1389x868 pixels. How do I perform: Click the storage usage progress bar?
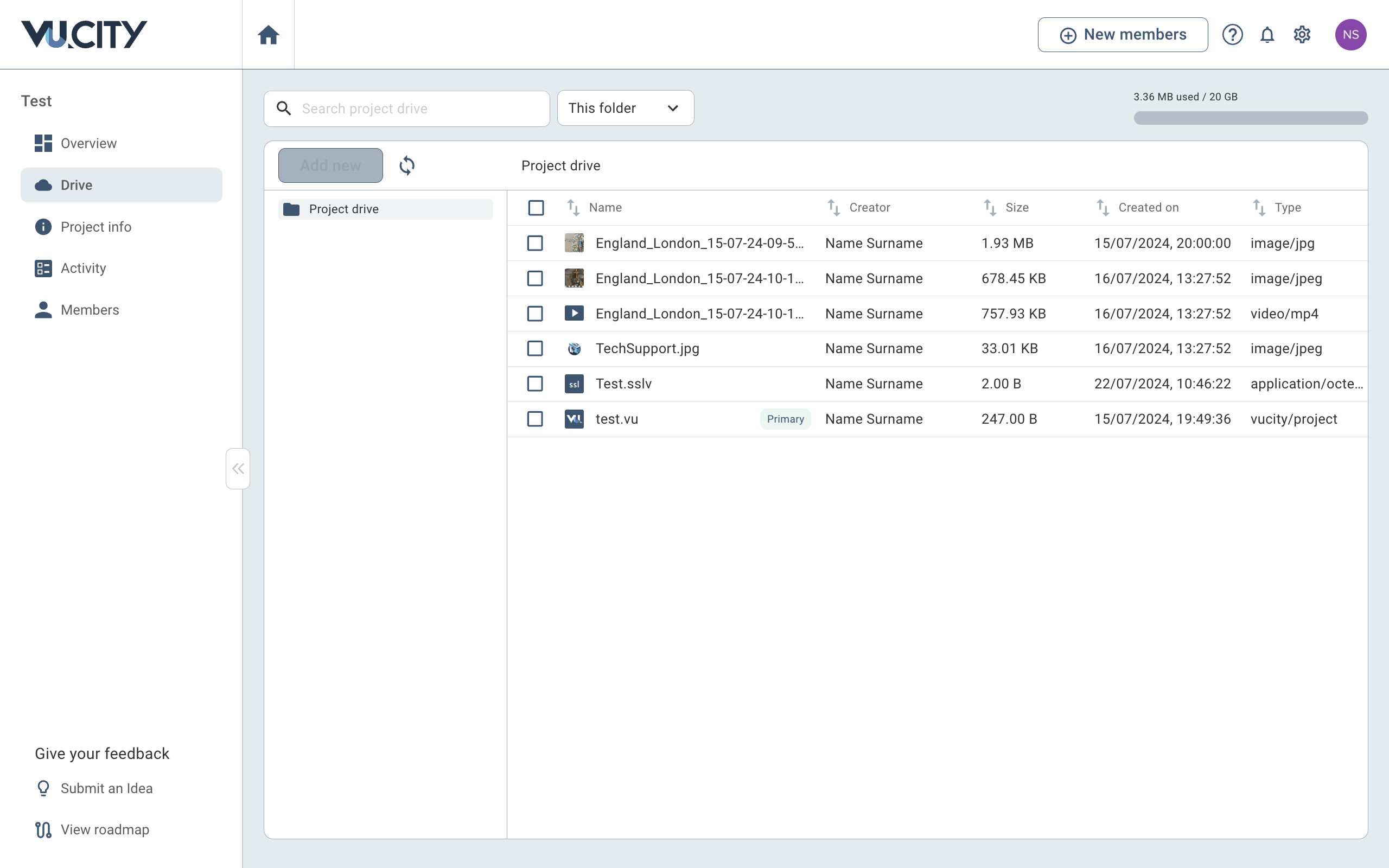tap(1250, 118)
